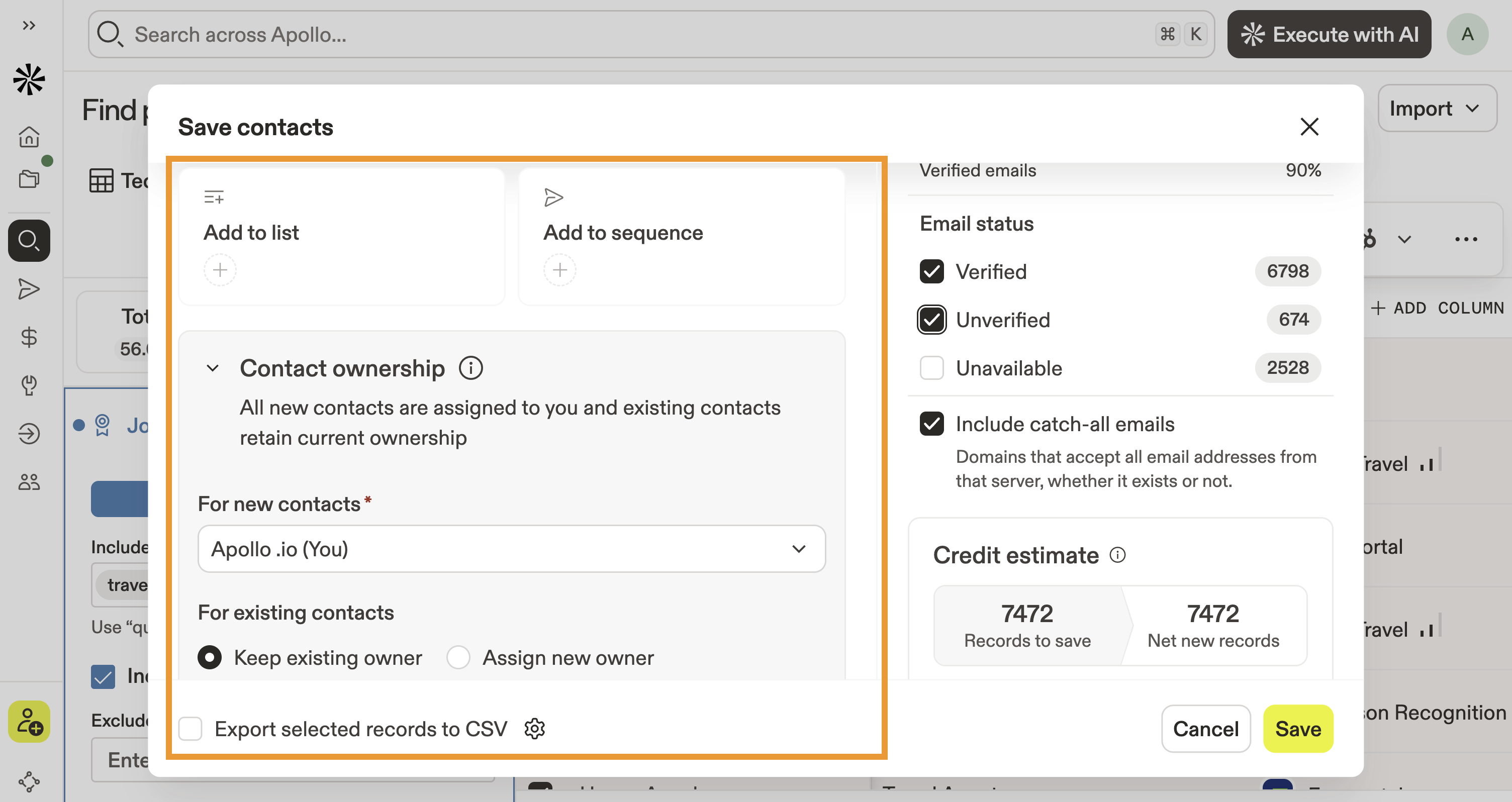1512x802 pixels.
Task: Expand the left sidebar with double-chevron icon
Action: [x=29, y=25]
